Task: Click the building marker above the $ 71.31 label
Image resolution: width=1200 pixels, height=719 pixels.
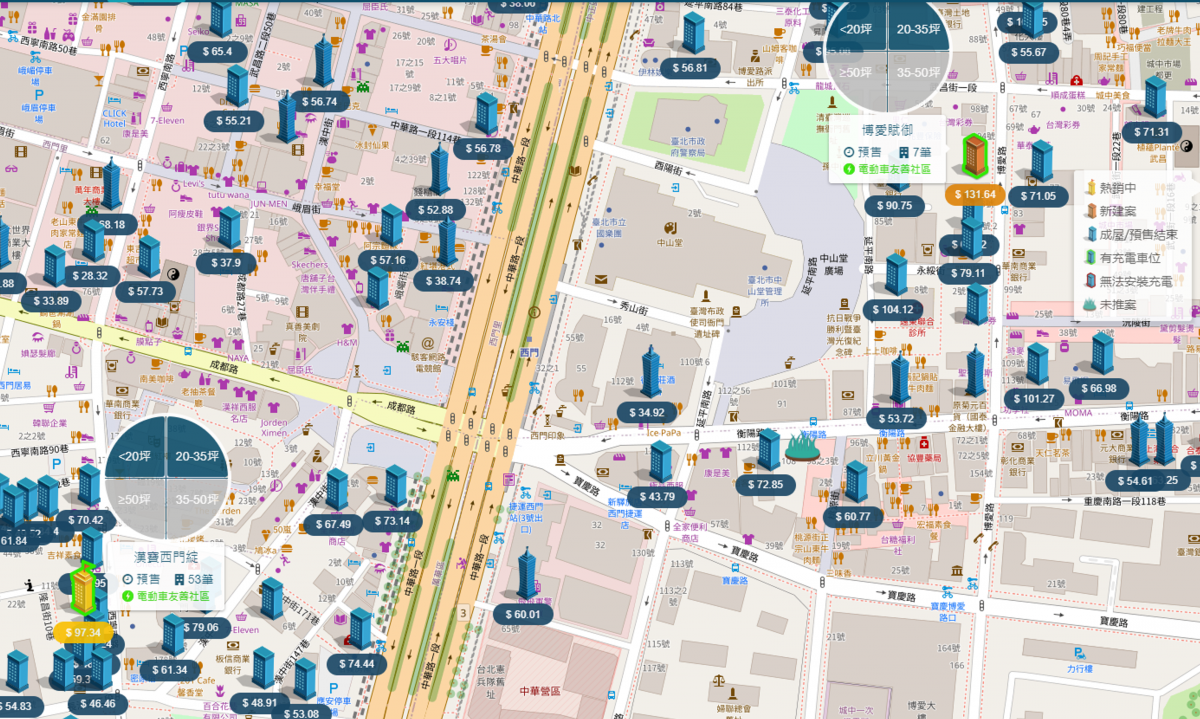Action: click(x=1155, y=98)
